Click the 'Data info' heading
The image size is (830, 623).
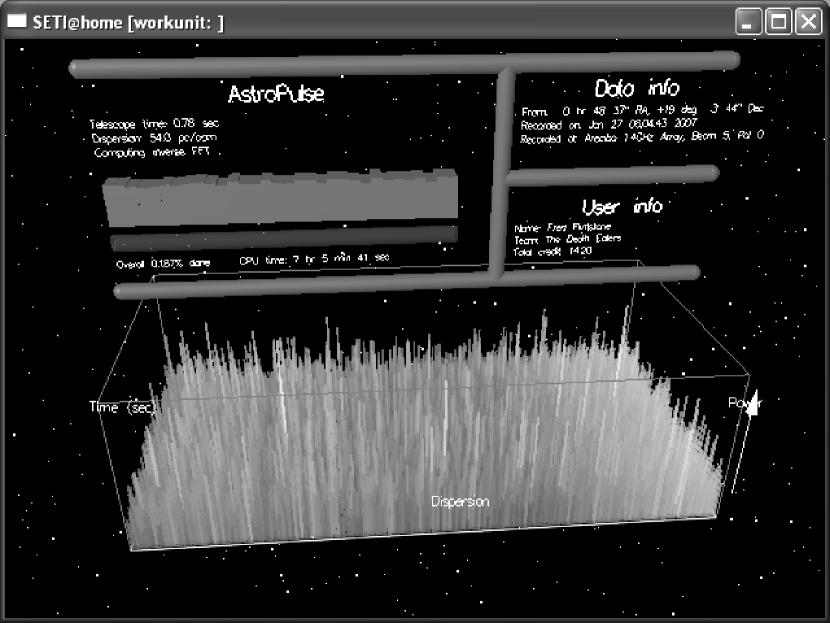click(637, 88)
